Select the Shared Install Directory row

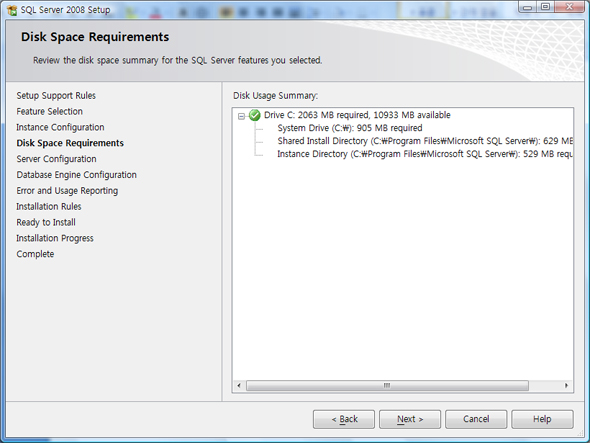(x=425, y=141)
